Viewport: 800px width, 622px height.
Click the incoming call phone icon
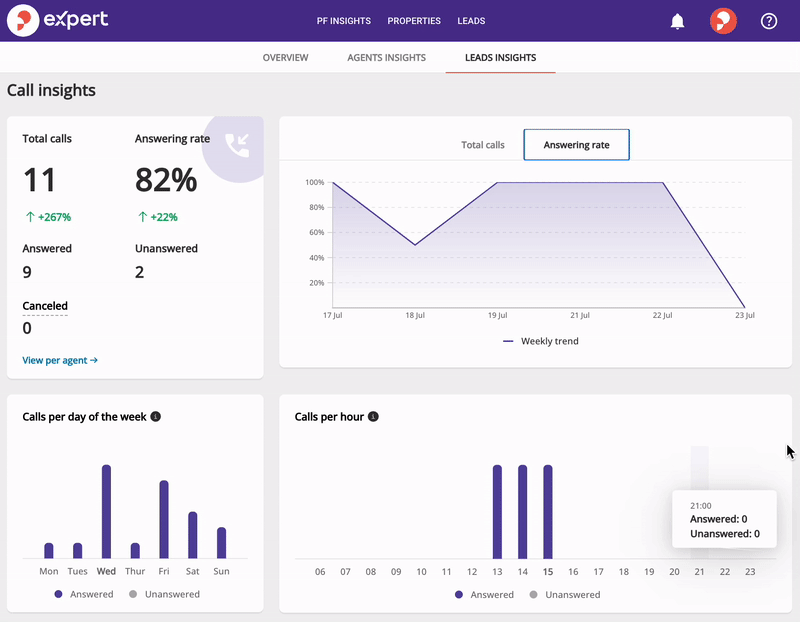tap(238, 145)
